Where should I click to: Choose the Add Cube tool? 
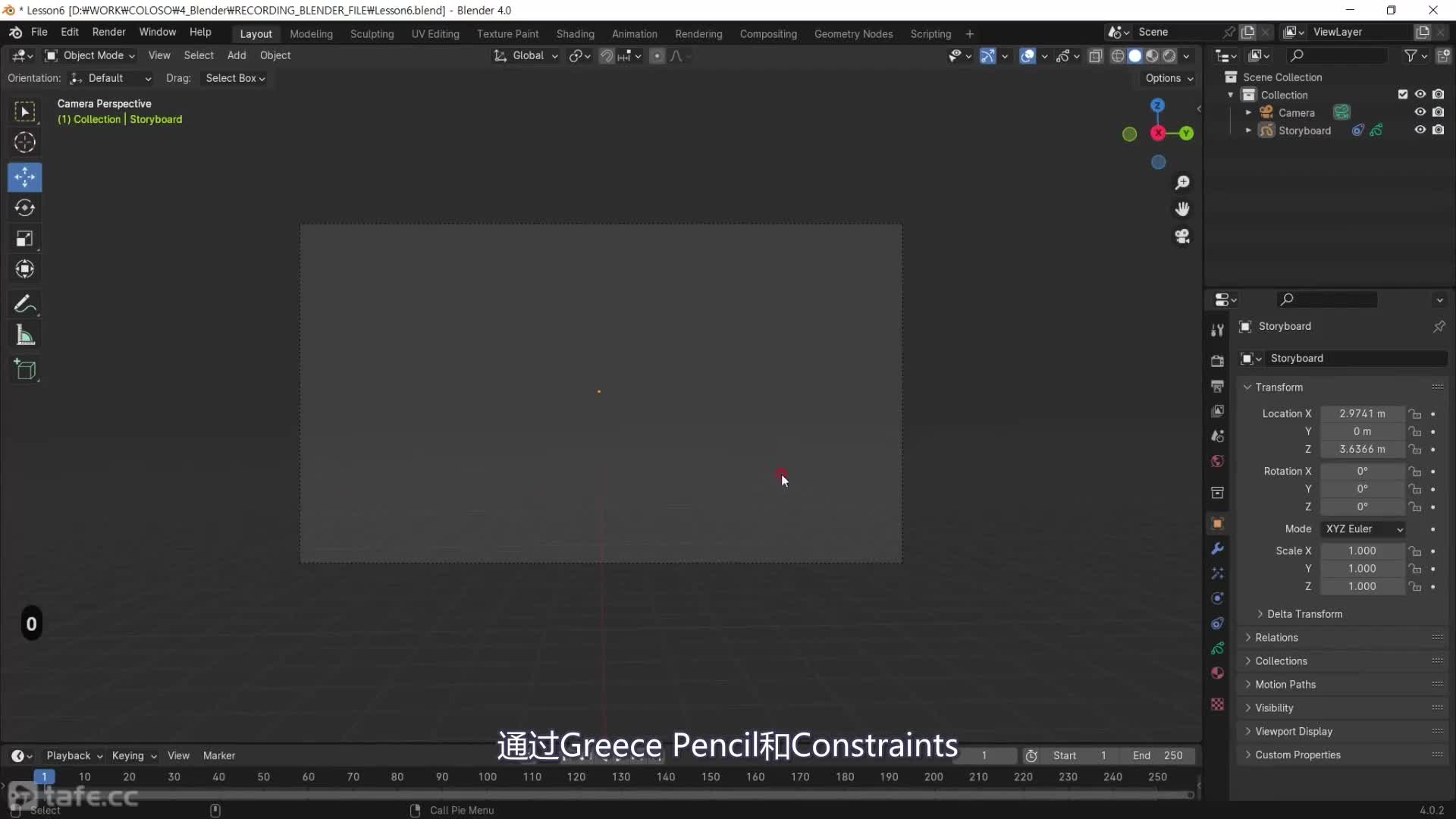[x=24, y=369]
